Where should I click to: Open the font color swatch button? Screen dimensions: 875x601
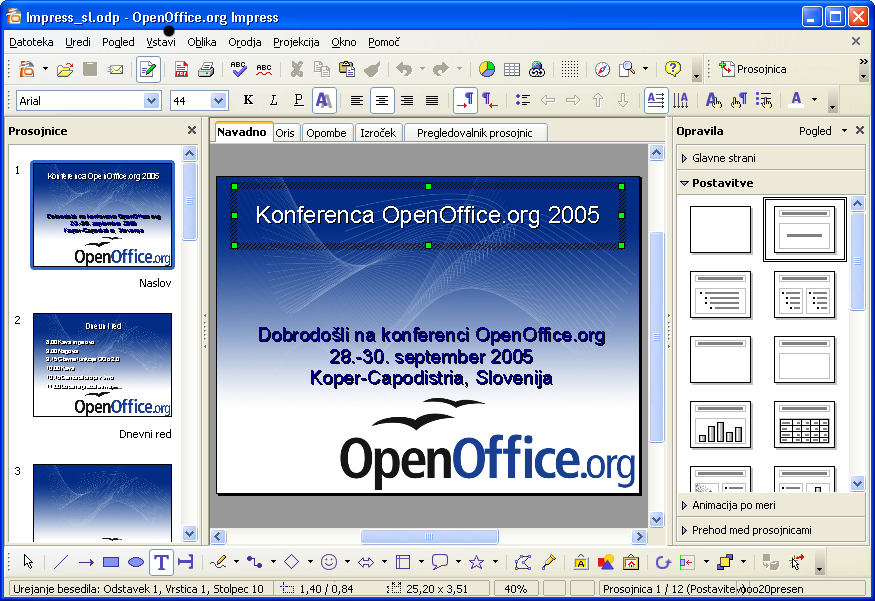797,100
